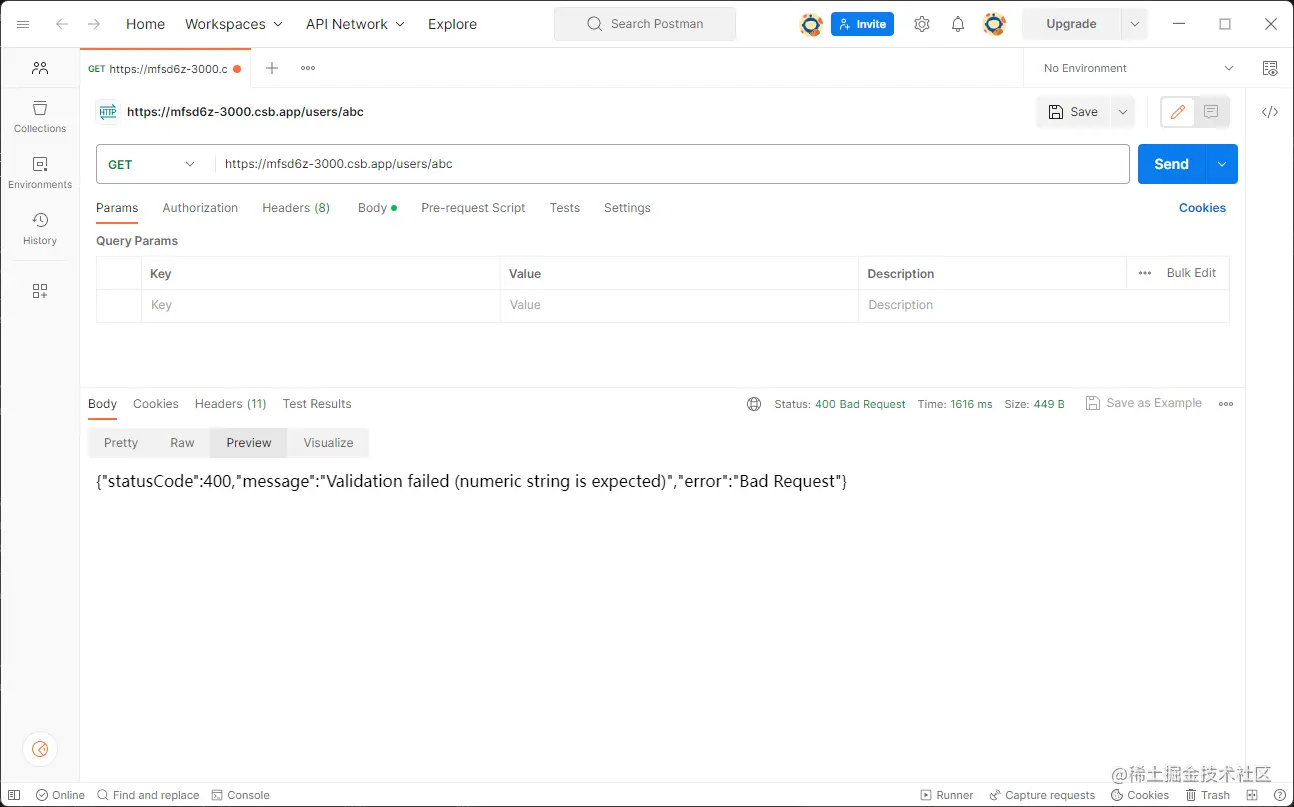Open the request Settings tab
1294x807 pixels.
coord(627,208)
